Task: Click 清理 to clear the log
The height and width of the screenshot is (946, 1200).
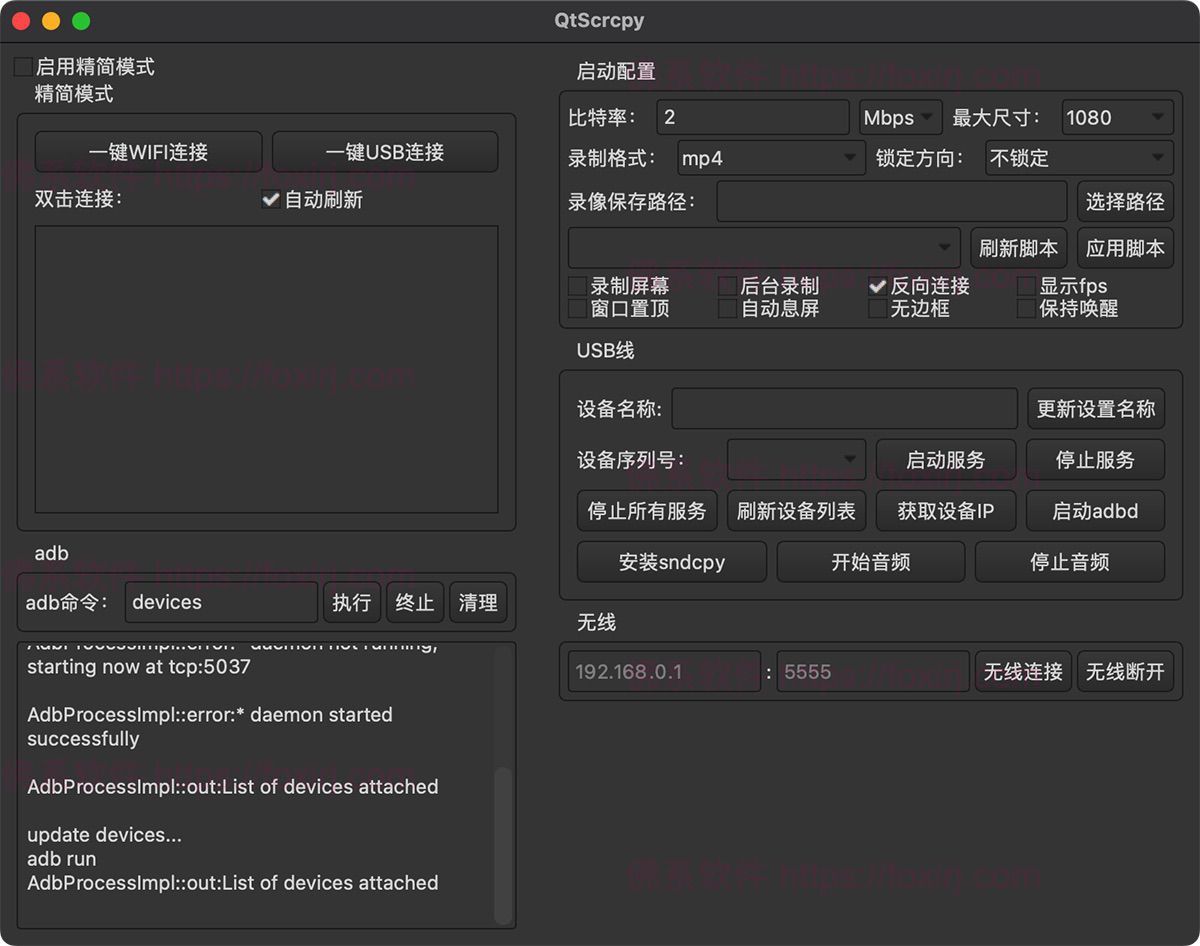Action: click(478, 602)
